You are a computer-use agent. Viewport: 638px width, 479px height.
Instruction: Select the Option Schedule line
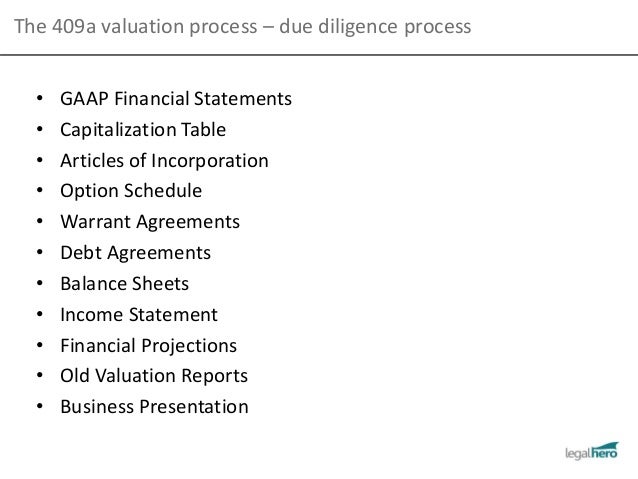(x=131, y=191)
